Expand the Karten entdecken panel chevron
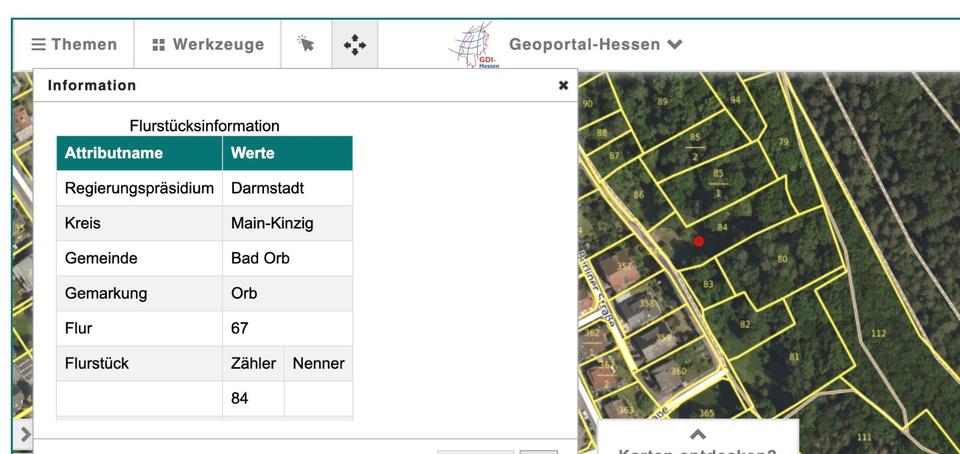Image resolution: width=960 pixels, height=454 pixels. coord(698,434)
